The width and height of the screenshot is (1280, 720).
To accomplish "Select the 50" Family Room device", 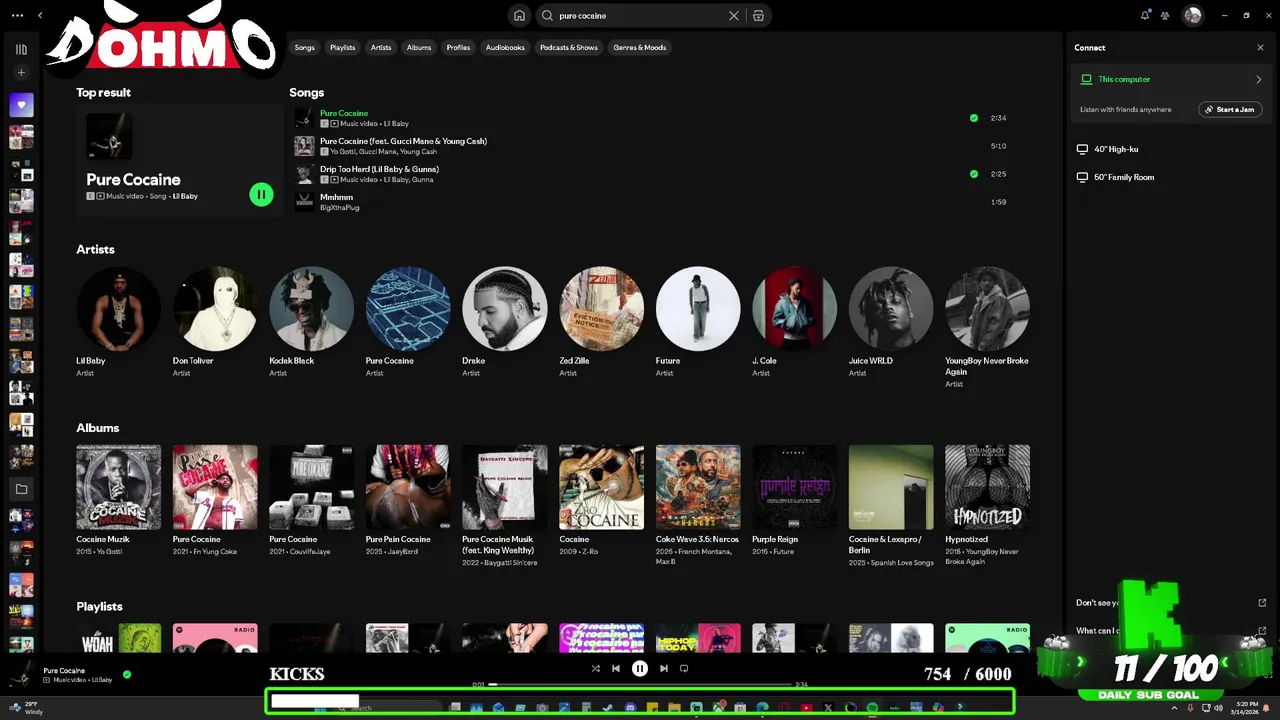I will pyautogui.click(x=1124, y=177).
